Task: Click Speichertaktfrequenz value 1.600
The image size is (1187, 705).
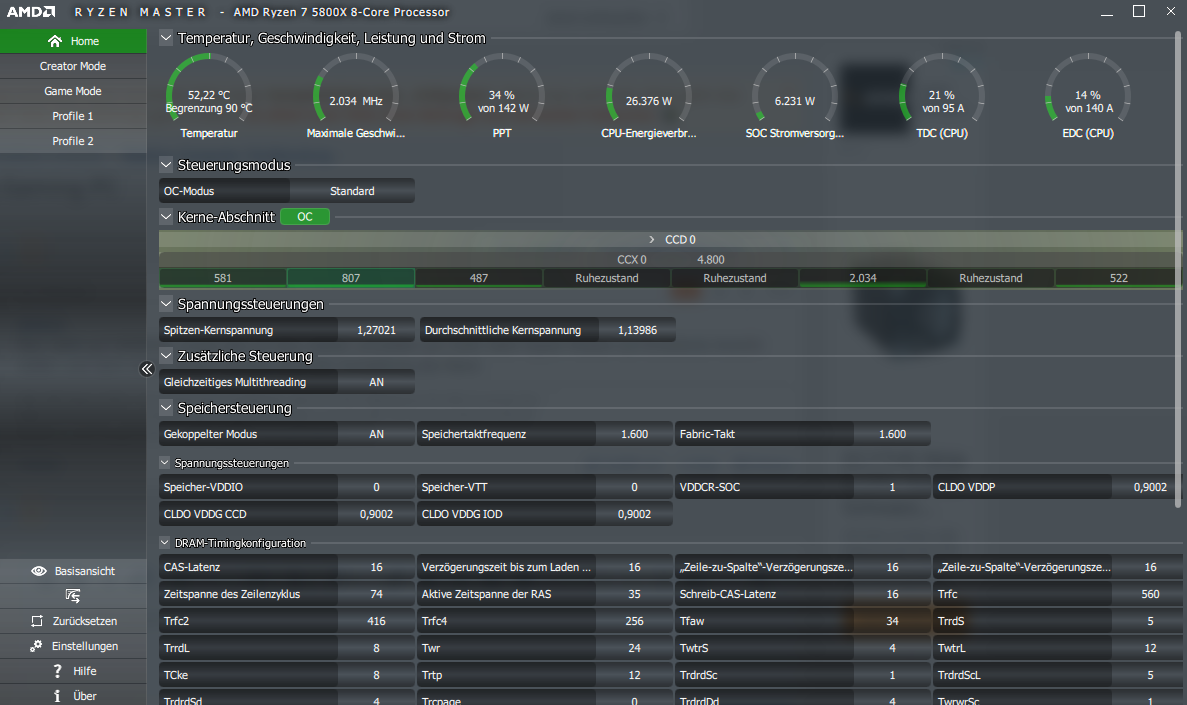Action: pyautogui.click(x=634, y=434)
